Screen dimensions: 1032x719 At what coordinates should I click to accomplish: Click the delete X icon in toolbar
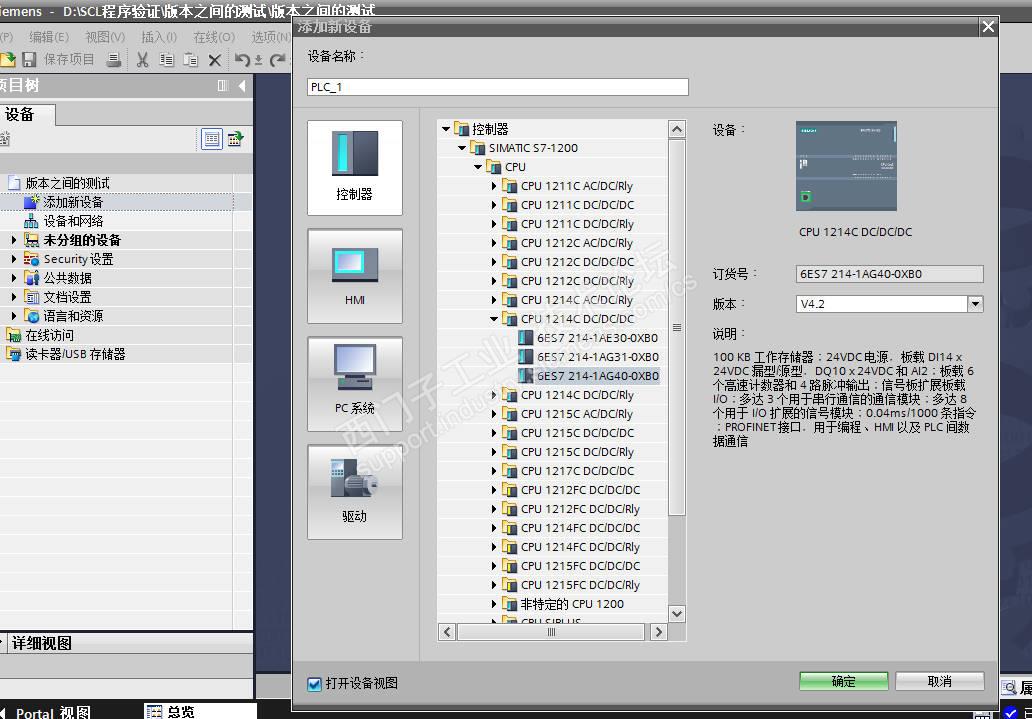coord(215,61)
